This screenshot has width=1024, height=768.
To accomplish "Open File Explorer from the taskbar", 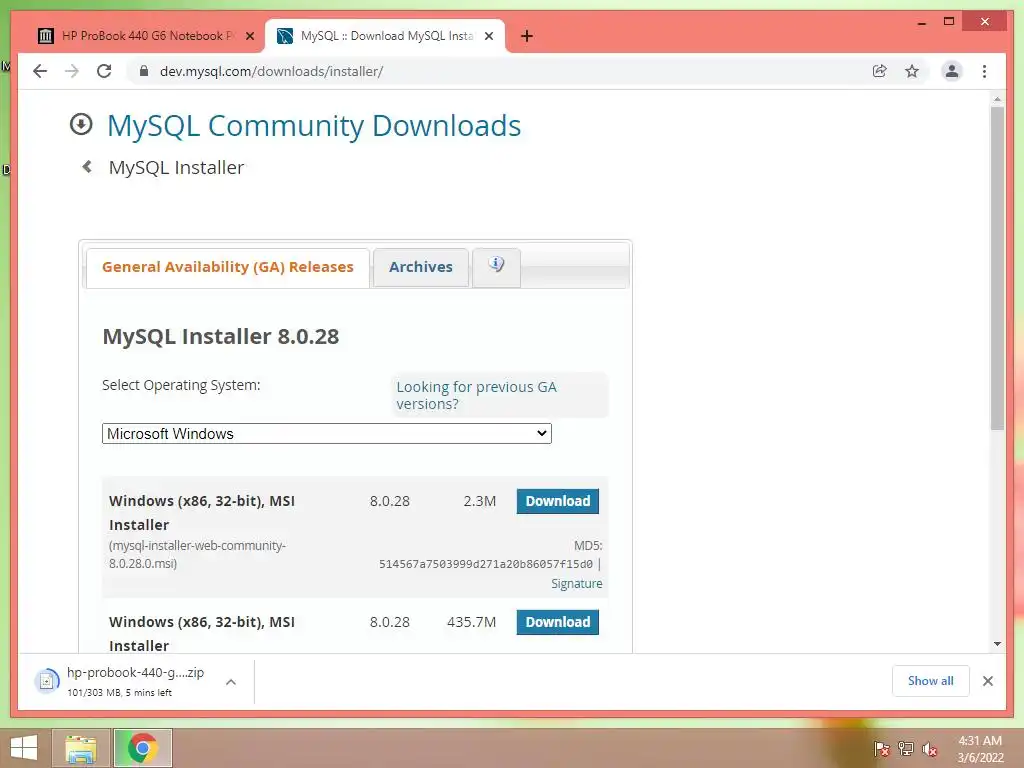I will tap(81, 748).
